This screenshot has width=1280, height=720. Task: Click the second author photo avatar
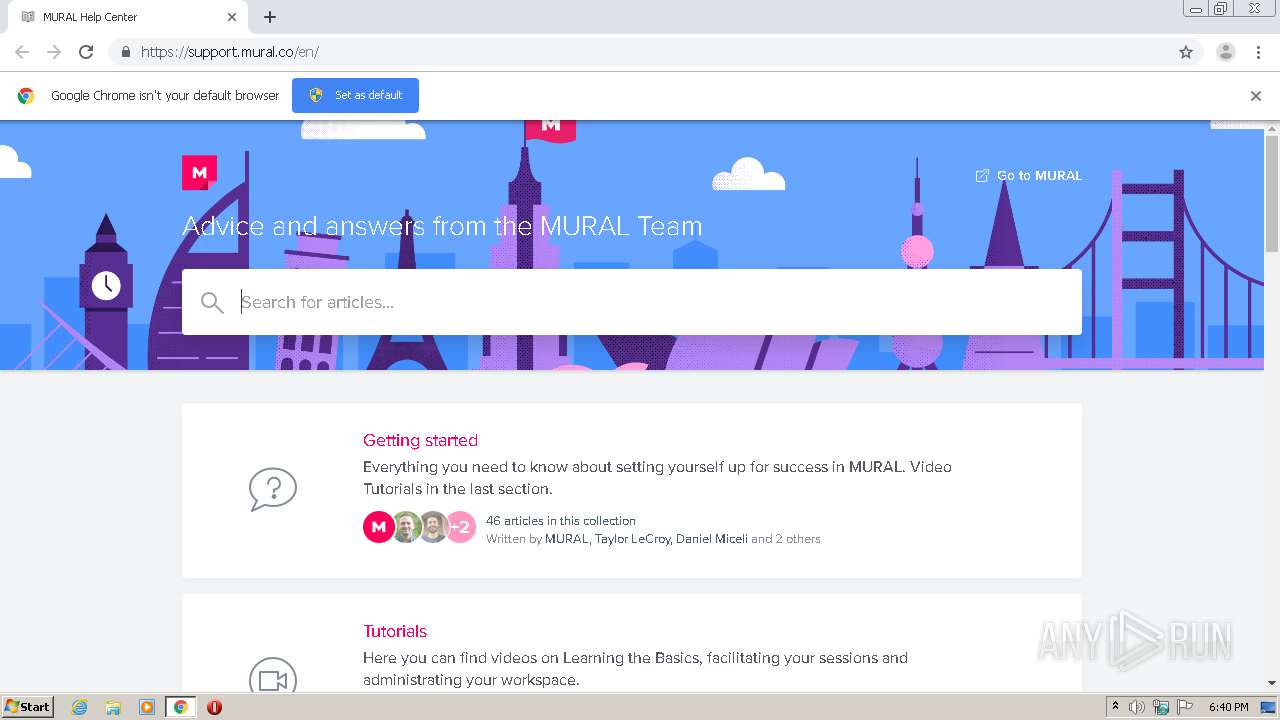pos(406,527)
